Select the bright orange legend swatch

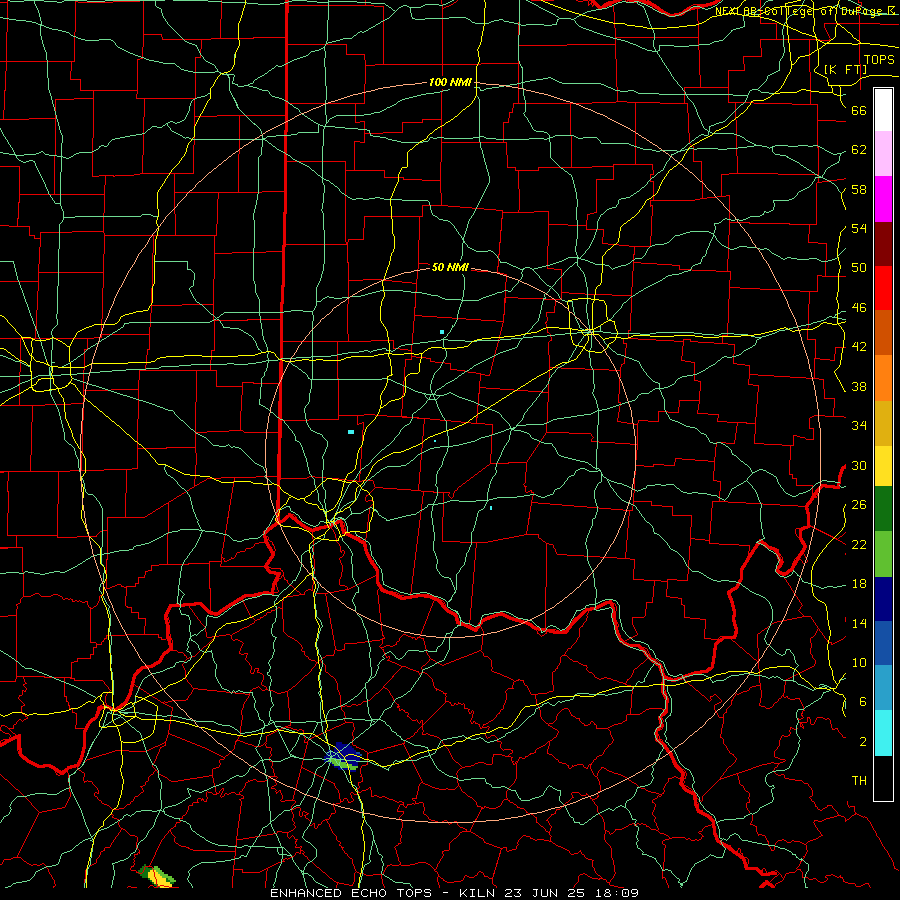pyautogui.click(x=883, y=378)
